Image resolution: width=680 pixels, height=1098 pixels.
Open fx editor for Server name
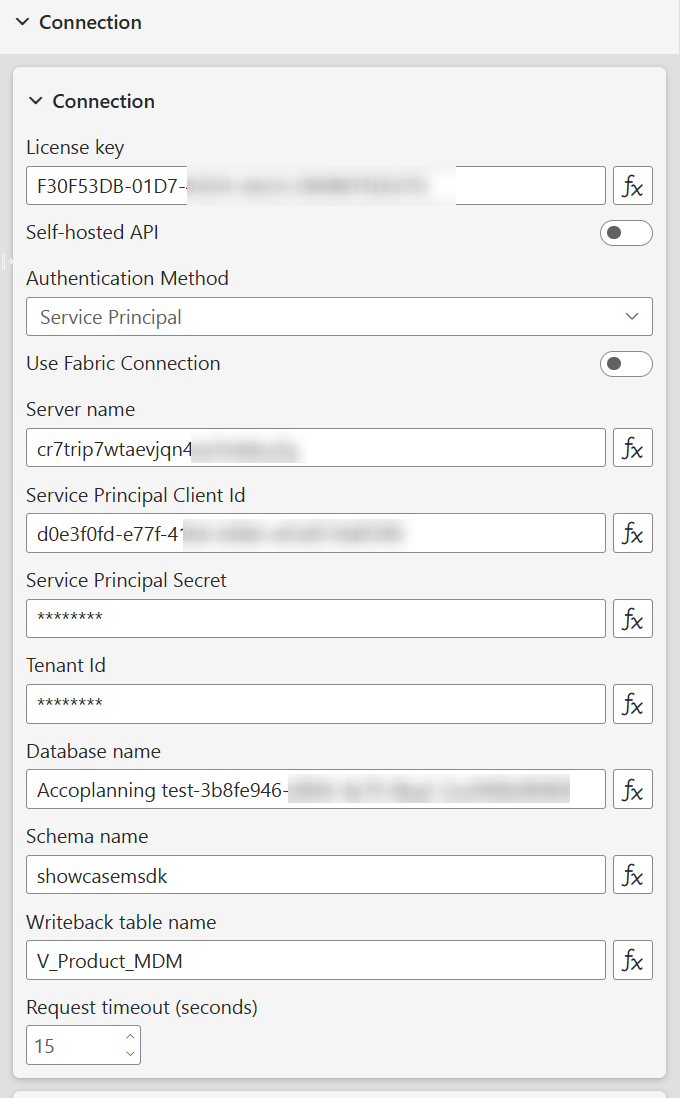click(632, 448)
